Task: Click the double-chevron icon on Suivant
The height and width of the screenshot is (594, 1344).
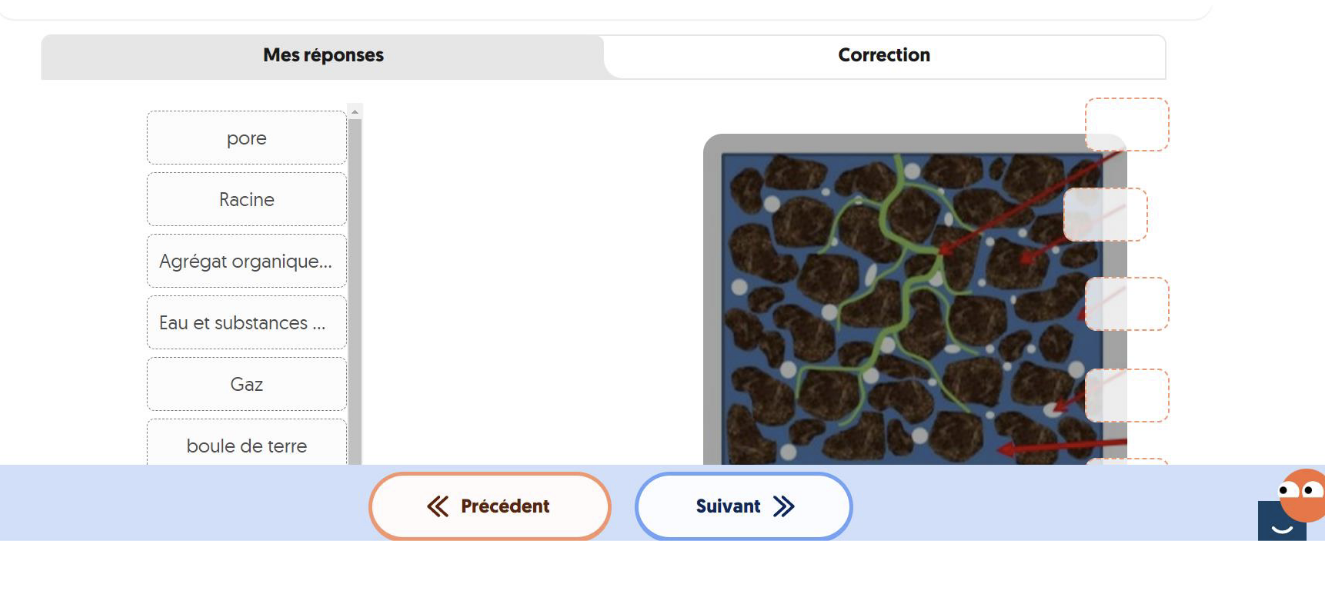Action: coord(784,506)
